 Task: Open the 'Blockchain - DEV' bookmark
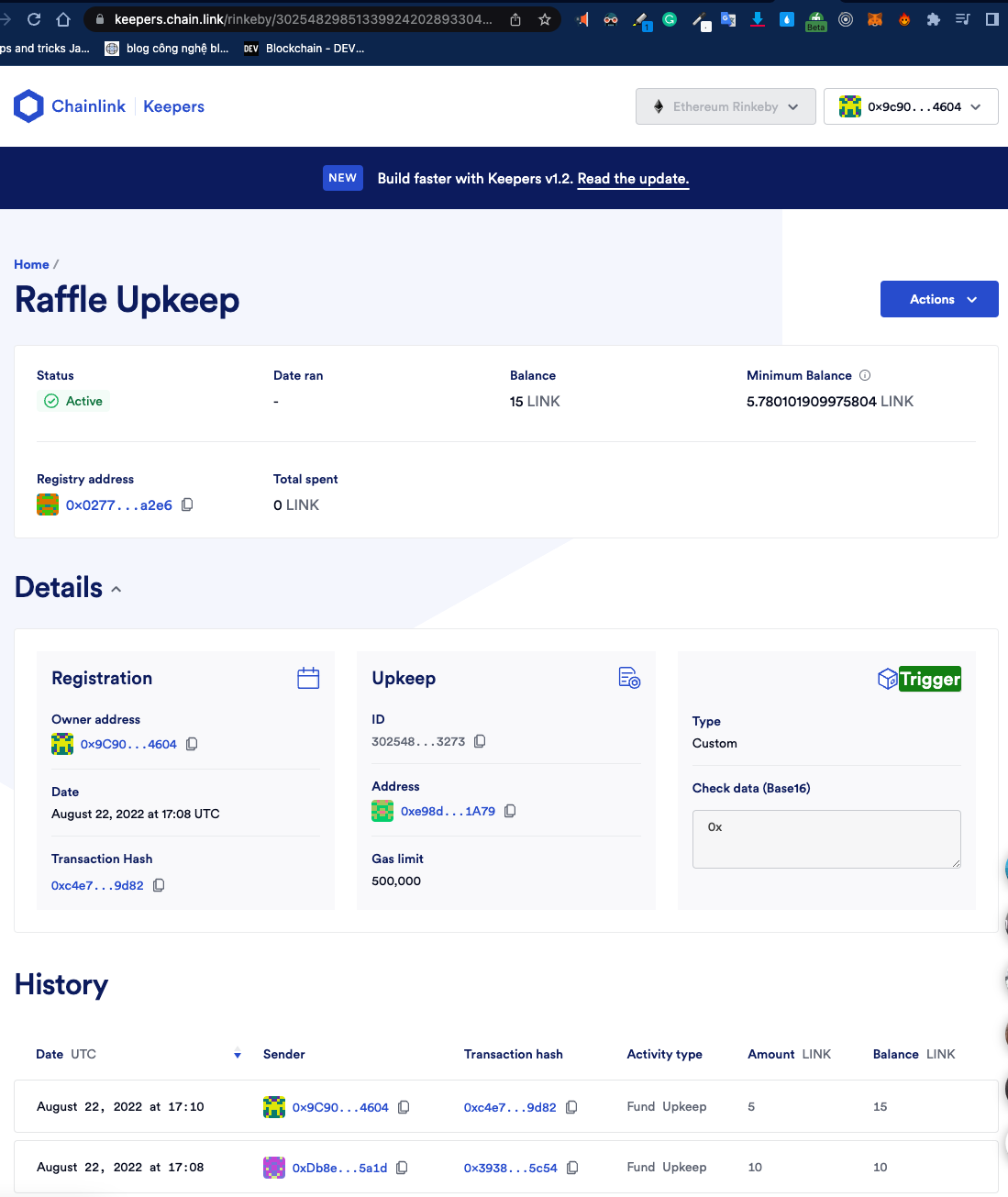tap(305, 49)
